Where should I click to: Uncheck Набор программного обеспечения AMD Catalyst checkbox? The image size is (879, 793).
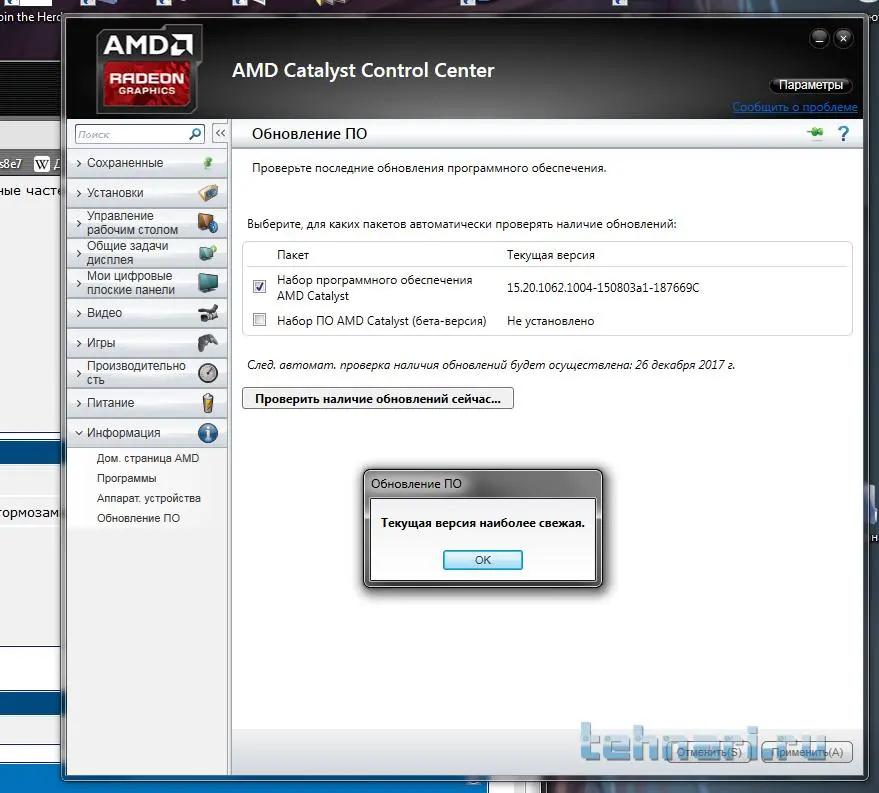click(x=260, y=286)
